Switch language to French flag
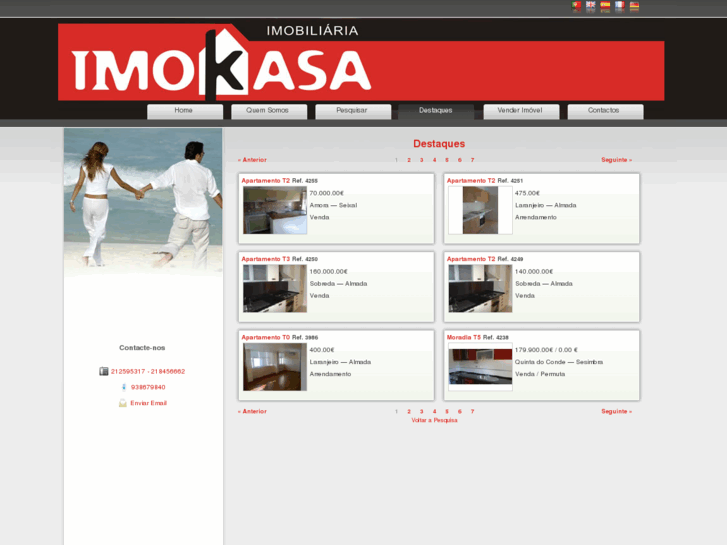 point(620,6)
